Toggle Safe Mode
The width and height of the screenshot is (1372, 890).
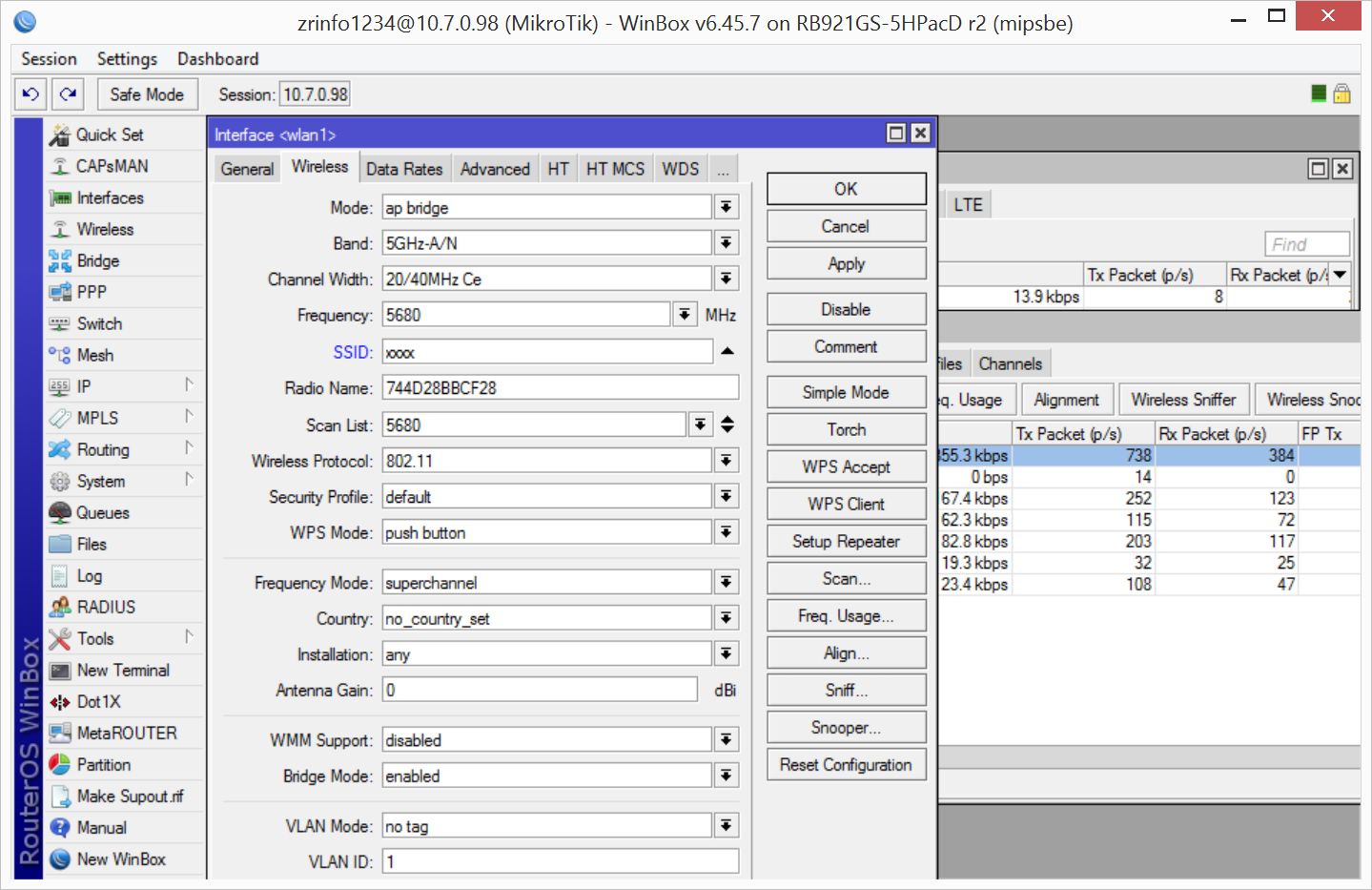tap(147, 94)
